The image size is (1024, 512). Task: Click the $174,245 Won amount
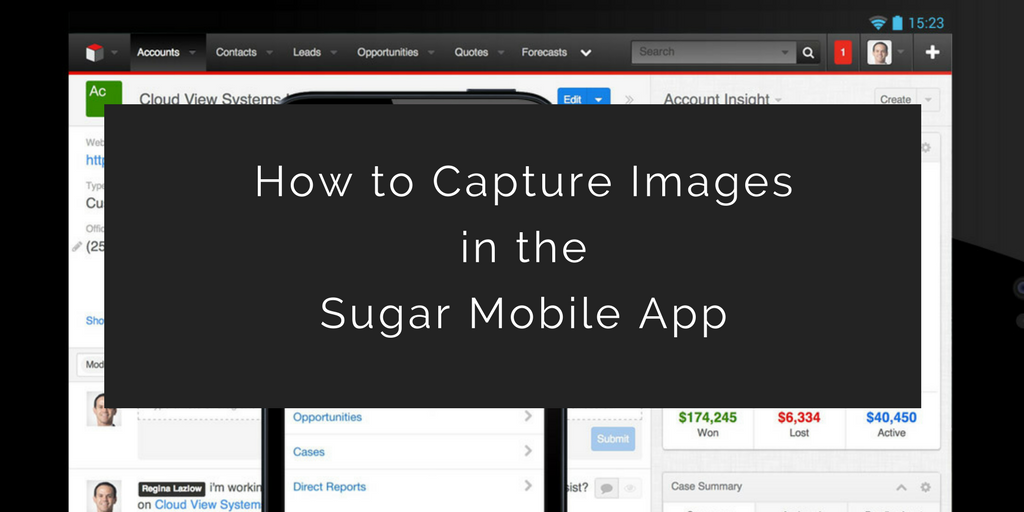pos(707,417)
